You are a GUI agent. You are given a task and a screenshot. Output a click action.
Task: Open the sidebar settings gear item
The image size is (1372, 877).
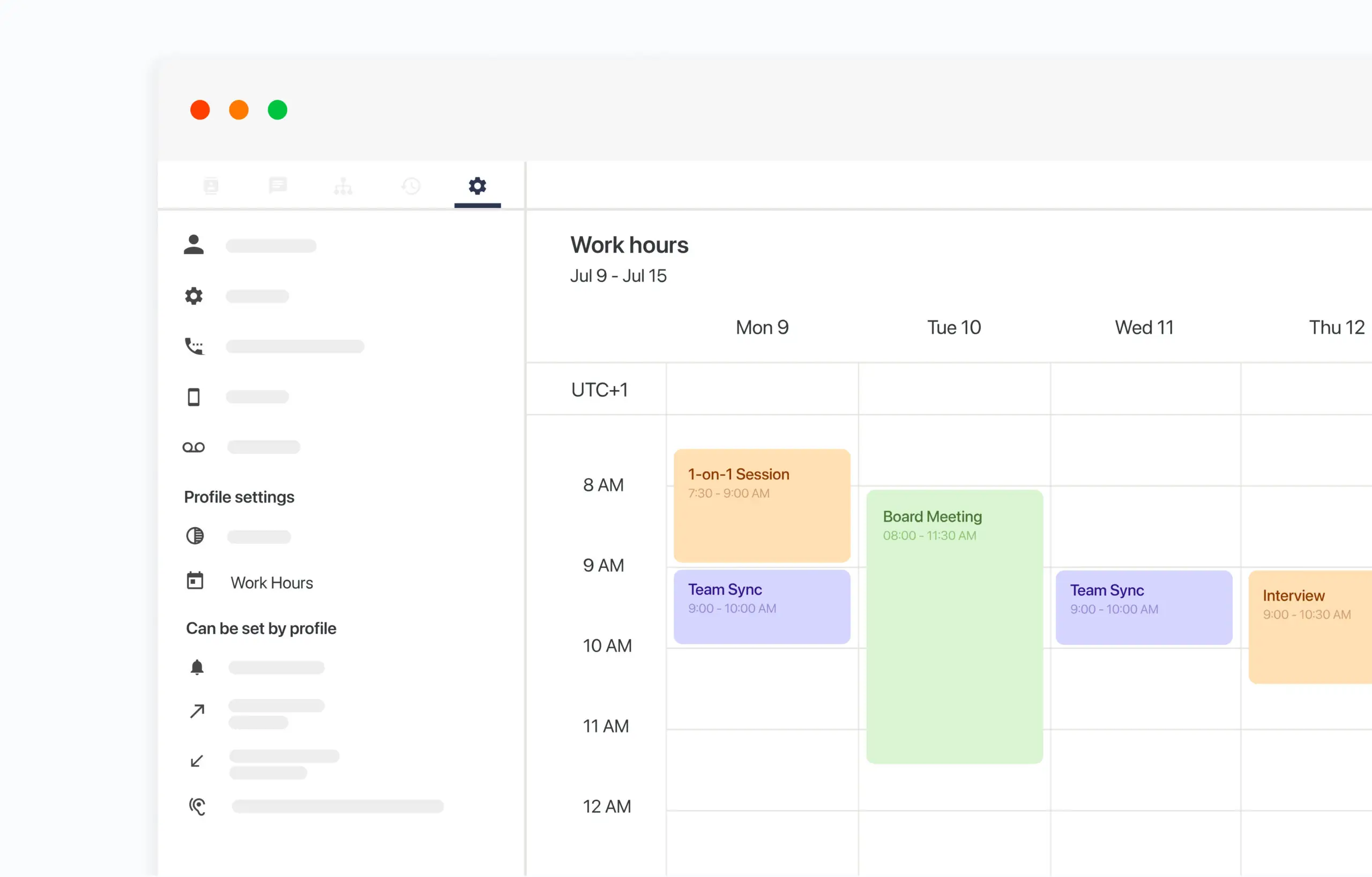[x=193, y=296]
